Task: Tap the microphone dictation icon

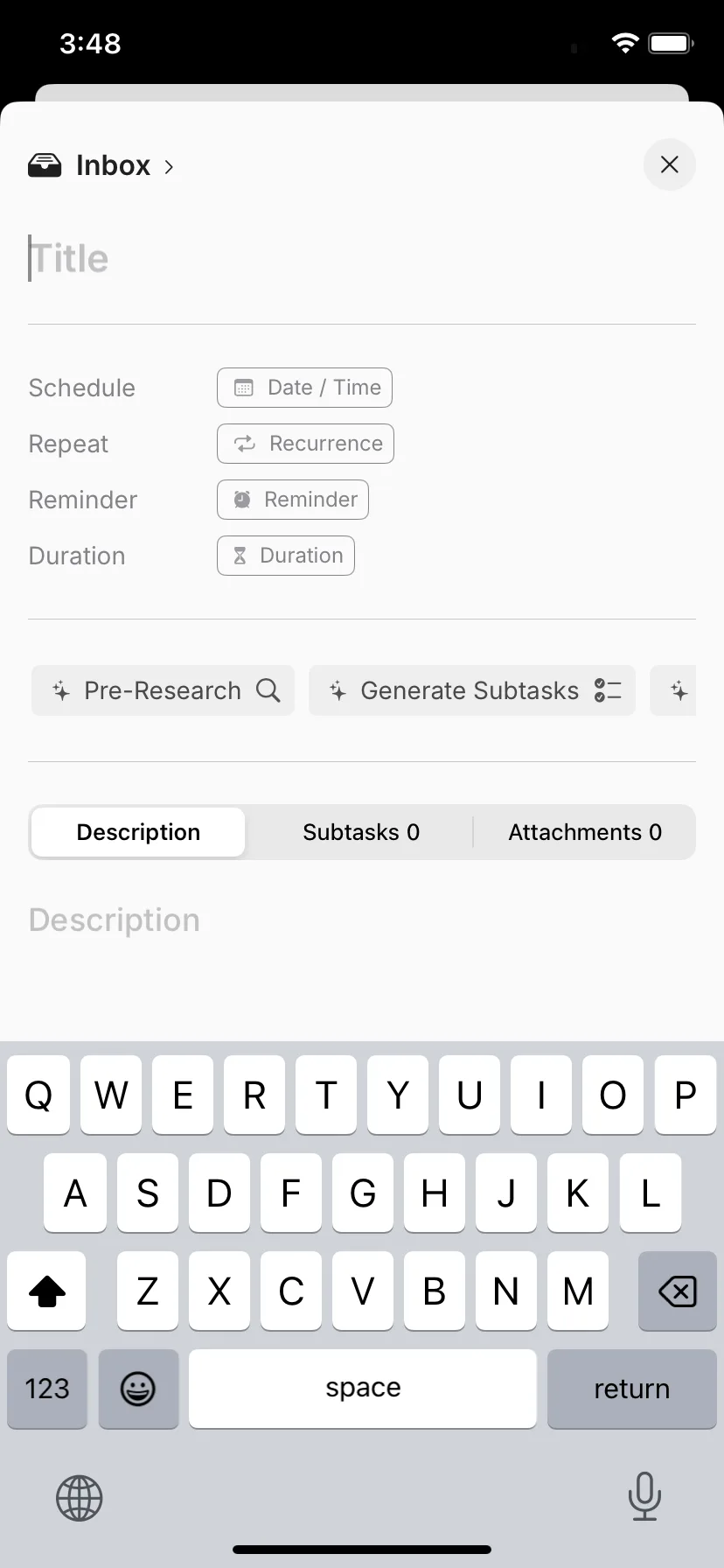Action: click(644, 1496)
